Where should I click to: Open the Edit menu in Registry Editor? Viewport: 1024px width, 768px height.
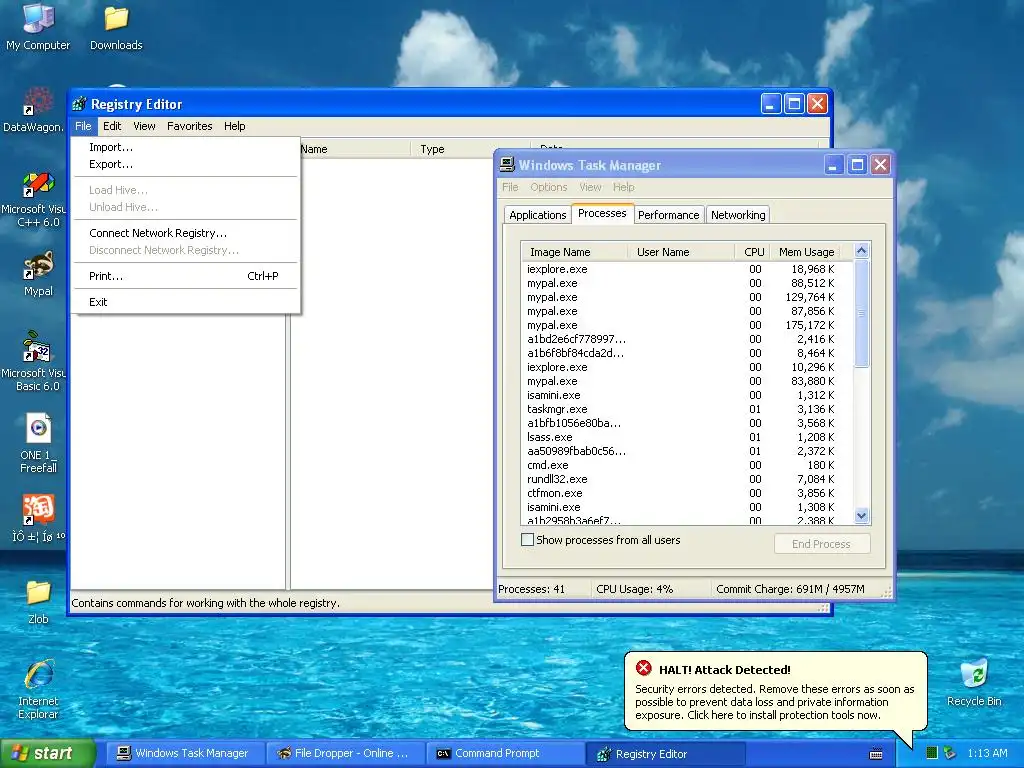[112, 126]
